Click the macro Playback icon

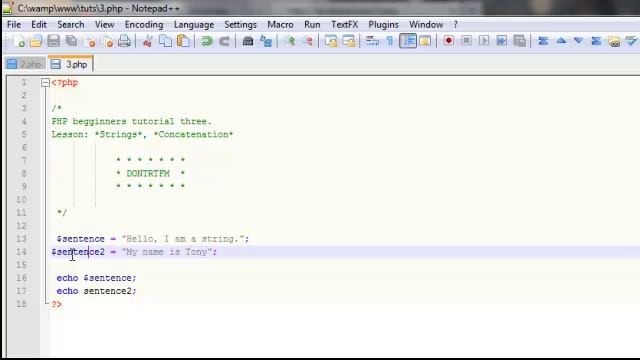484,41
